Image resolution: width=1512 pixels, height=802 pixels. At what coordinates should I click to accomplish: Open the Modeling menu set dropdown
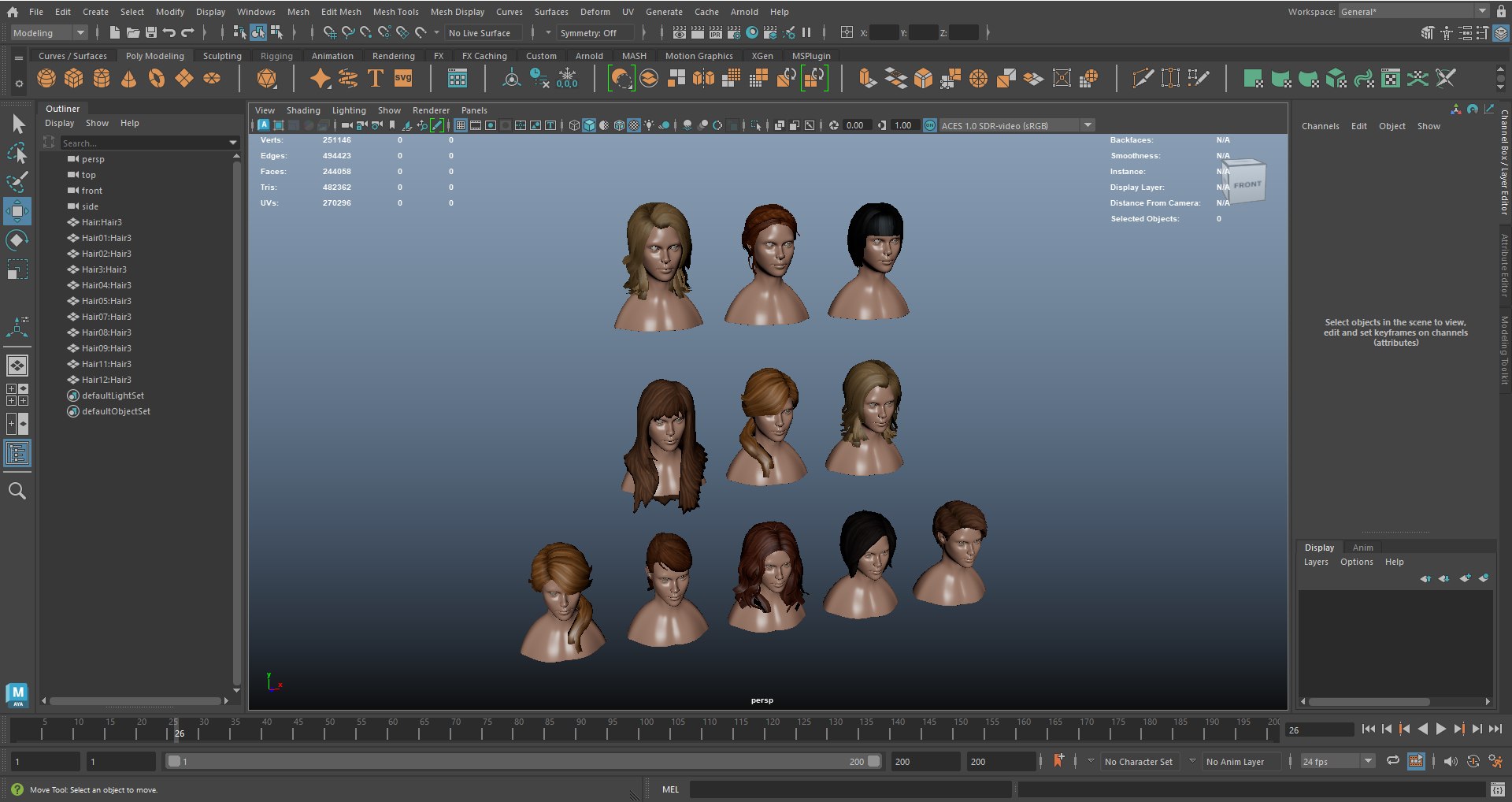tap(49, 32)
